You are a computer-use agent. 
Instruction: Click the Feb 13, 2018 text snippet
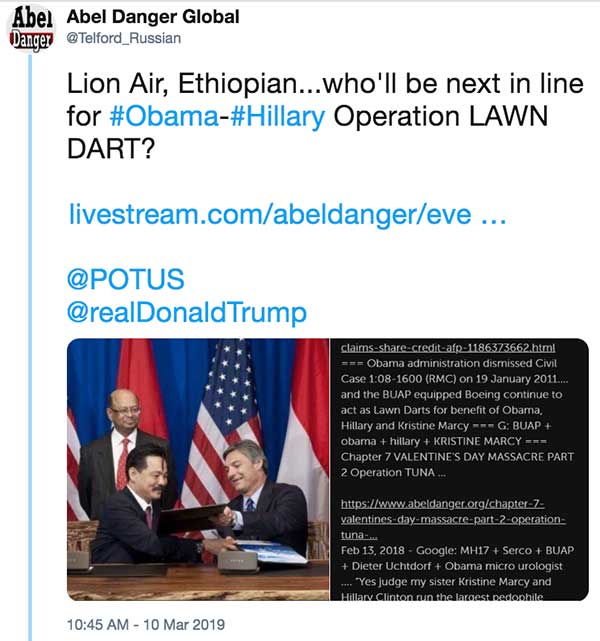[372, 550]
